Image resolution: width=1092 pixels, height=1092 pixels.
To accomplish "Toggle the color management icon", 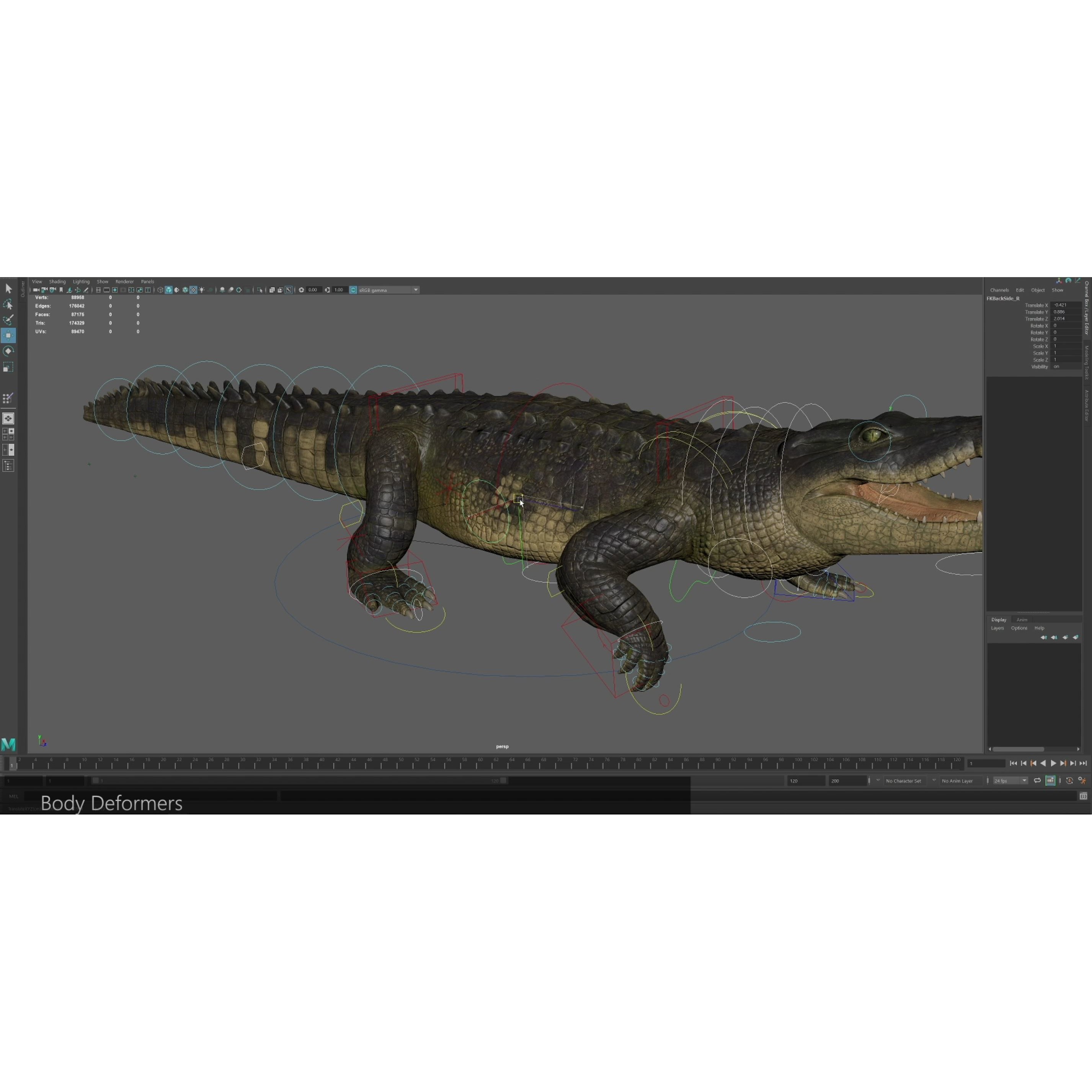I will (353, 290).
